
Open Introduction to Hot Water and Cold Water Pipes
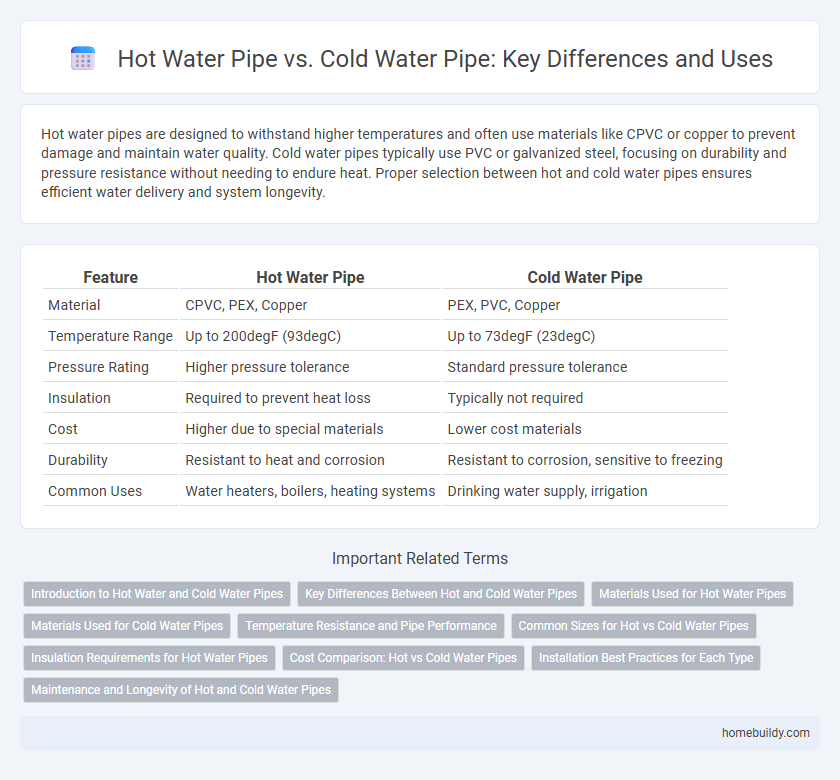click(157, 594)
